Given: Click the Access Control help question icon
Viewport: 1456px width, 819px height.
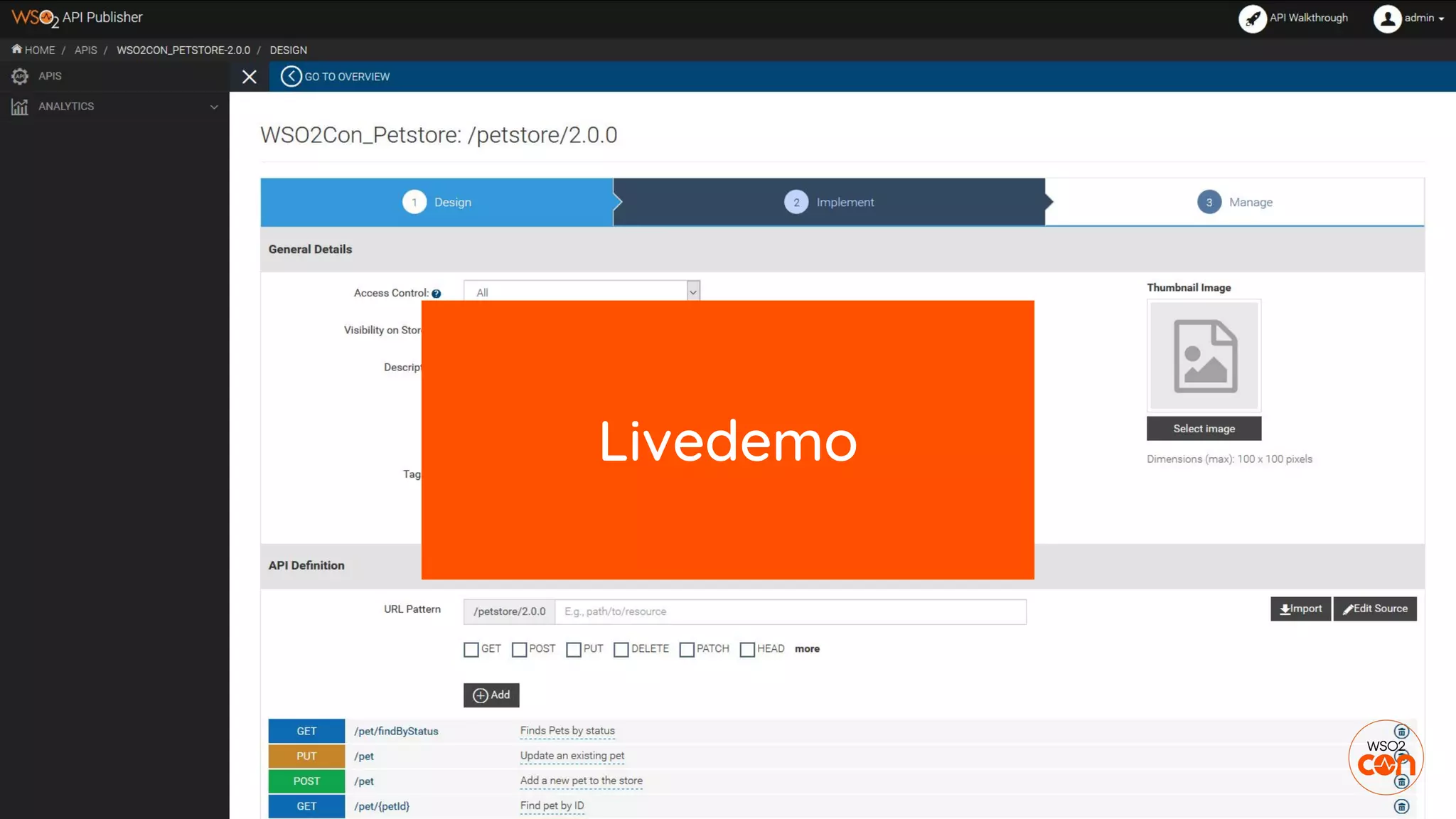Looking at the screenshot, I should point(437,294).
